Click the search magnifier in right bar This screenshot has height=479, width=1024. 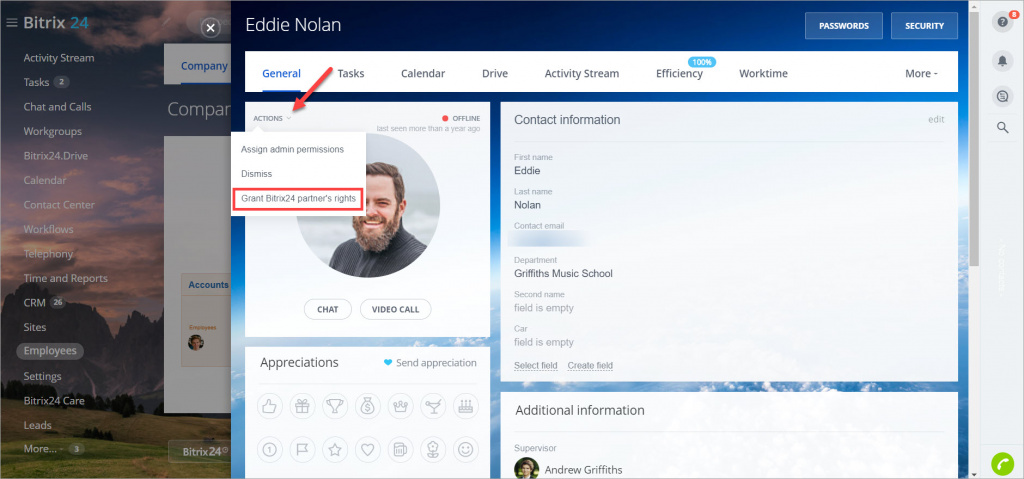(x=1002, y=127)
